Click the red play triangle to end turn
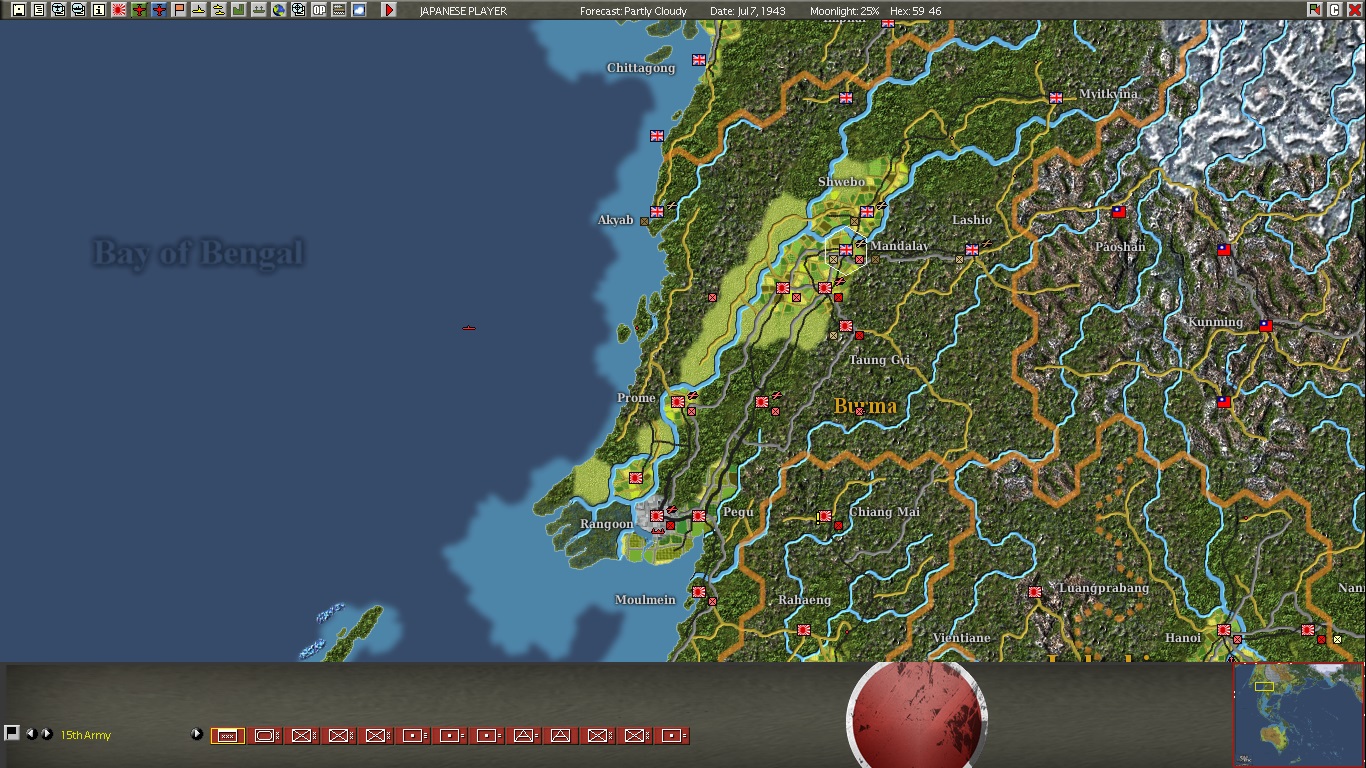The width and height of the screenshot is (1366, 768). 389,10
